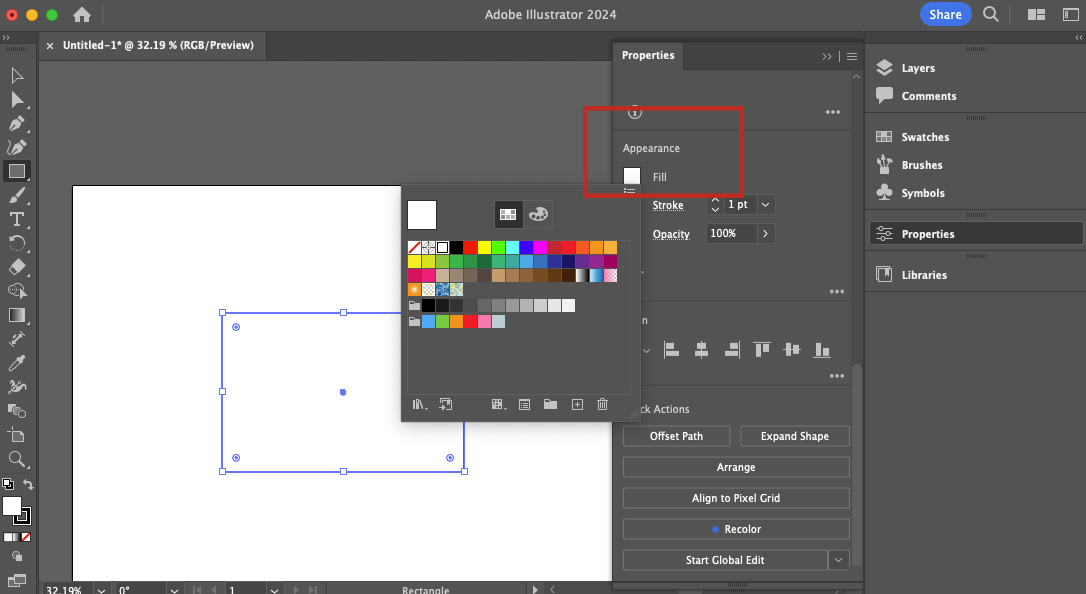The height and width of the screenshot is (594, 1086).
Task: Select the Pen tool
Action: (17, 123)
